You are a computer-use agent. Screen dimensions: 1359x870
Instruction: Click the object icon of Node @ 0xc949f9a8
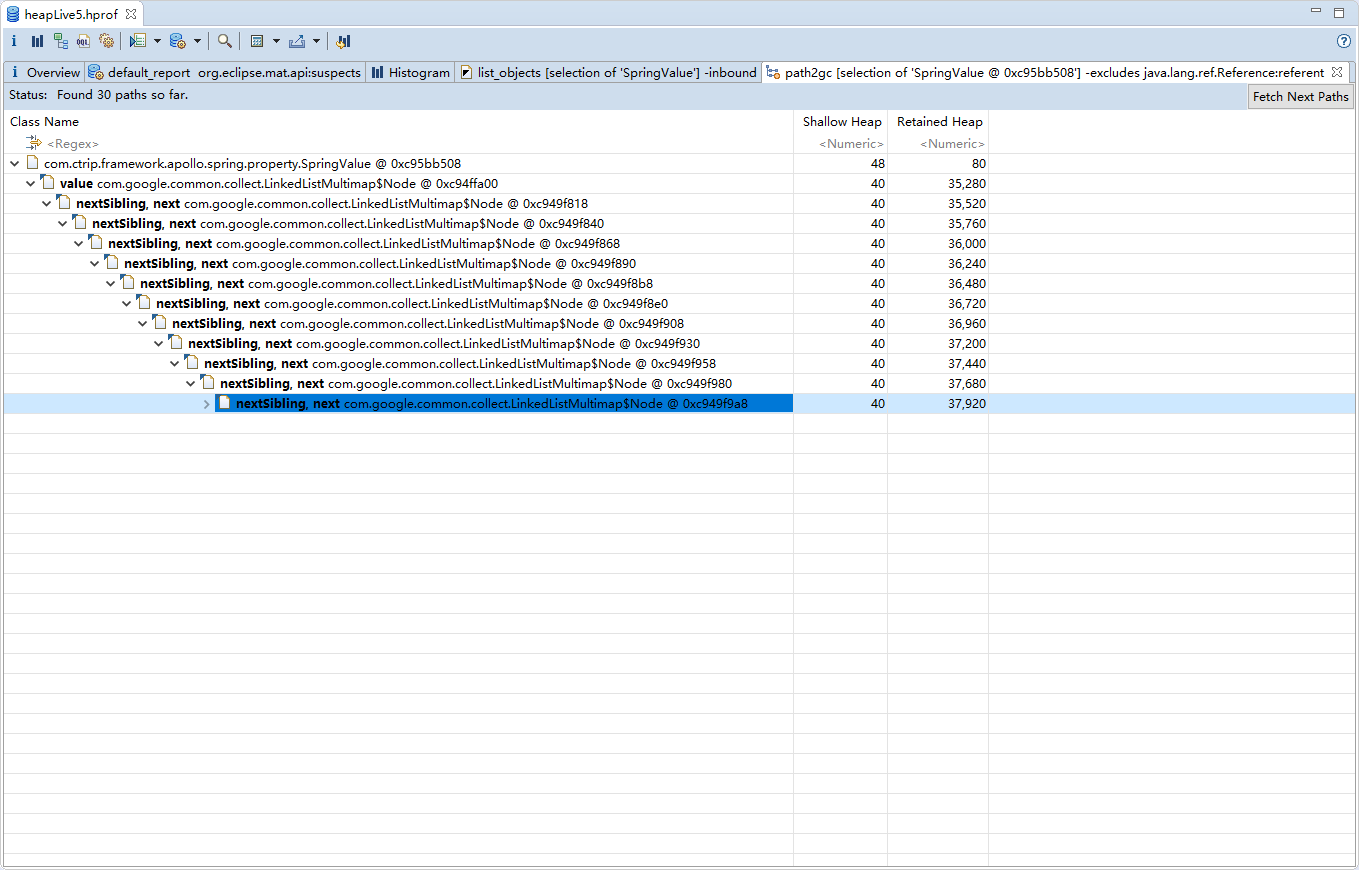224,403
